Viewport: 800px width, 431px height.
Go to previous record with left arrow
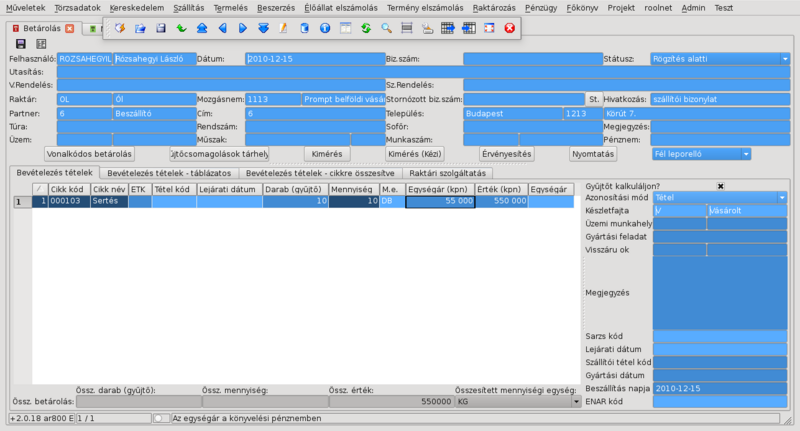tap(222, 27)
